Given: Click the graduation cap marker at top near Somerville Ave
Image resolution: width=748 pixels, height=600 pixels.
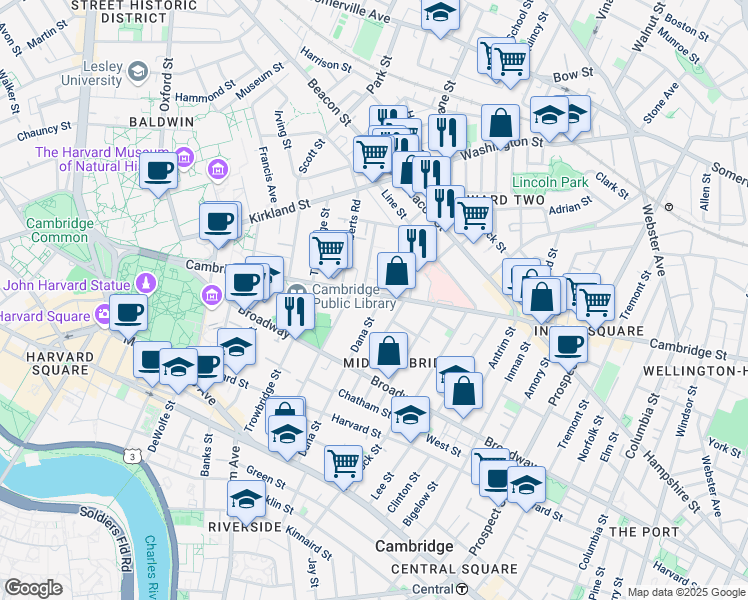Looking at the screenshot, I should (440, 16).
